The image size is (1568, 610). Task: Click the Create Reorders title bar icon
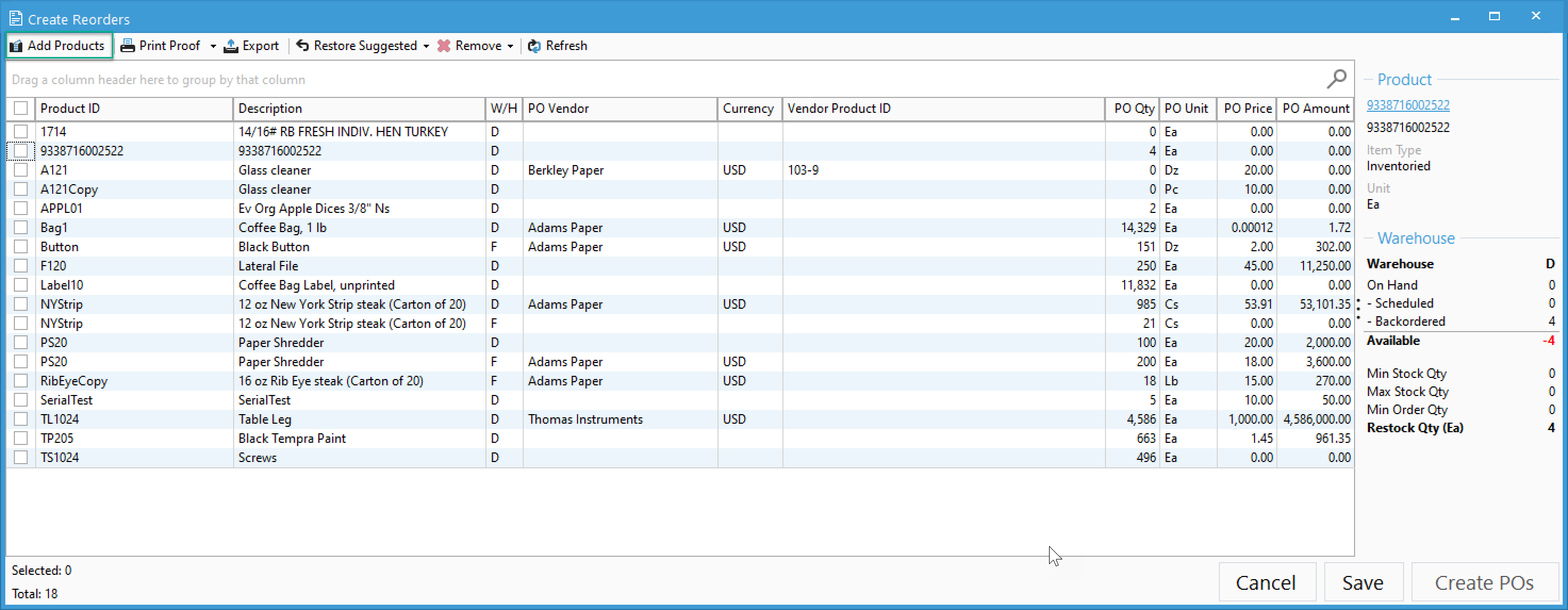[x=15, y=18]
